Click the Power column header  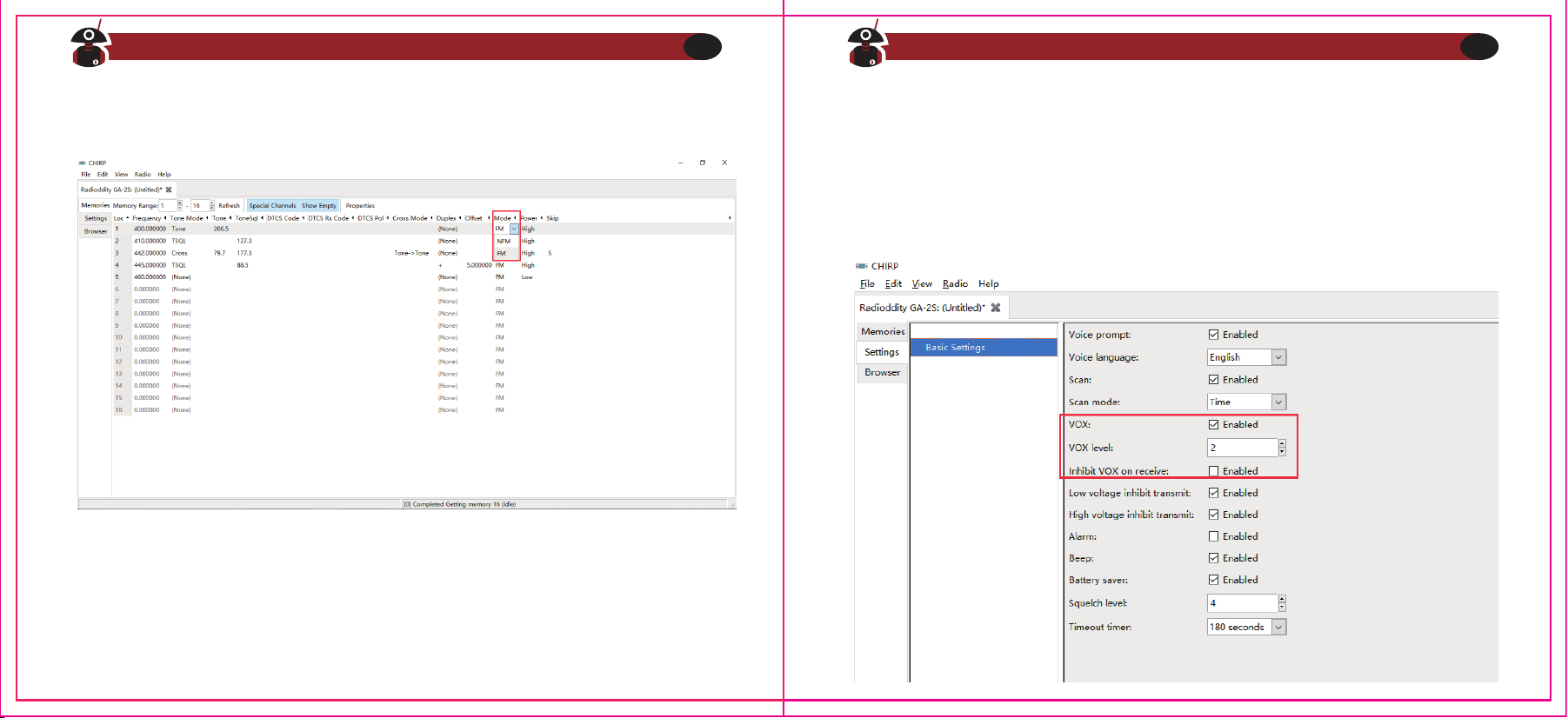coord(531,218)
